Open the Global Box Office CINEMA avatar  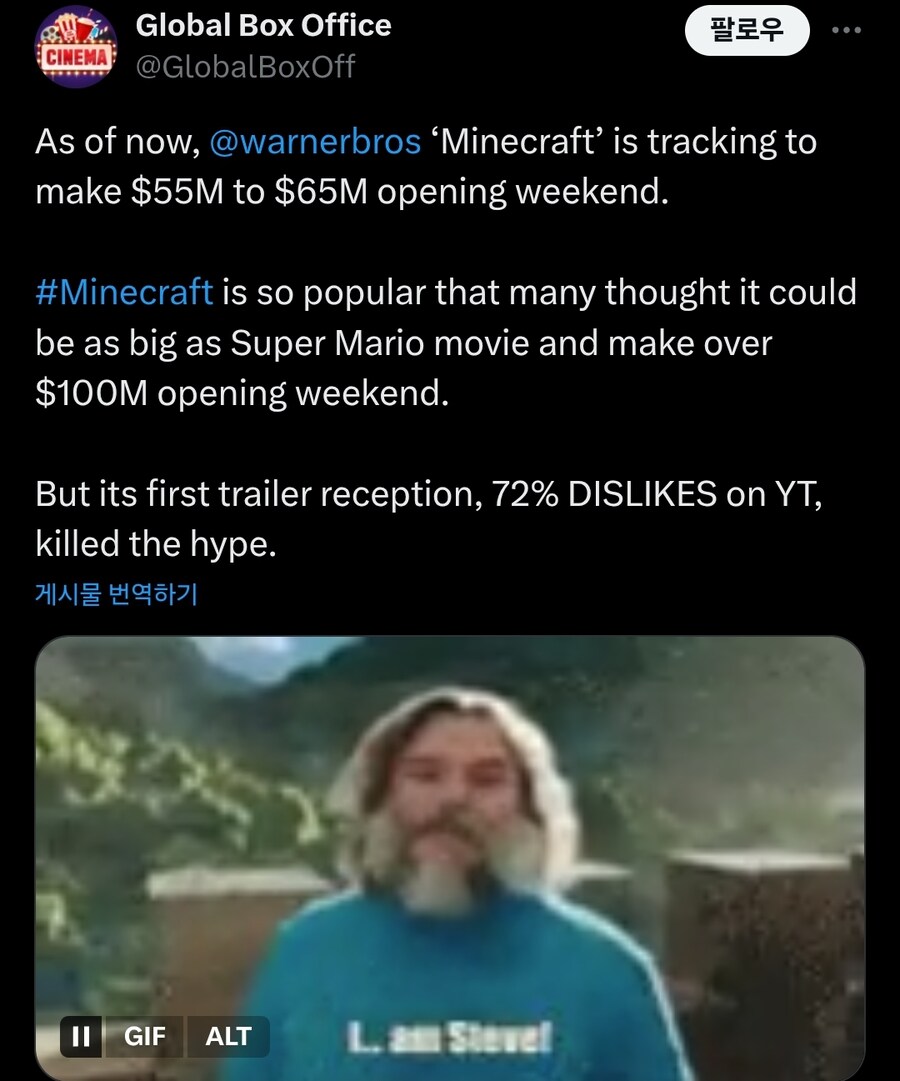coord(76,50)
